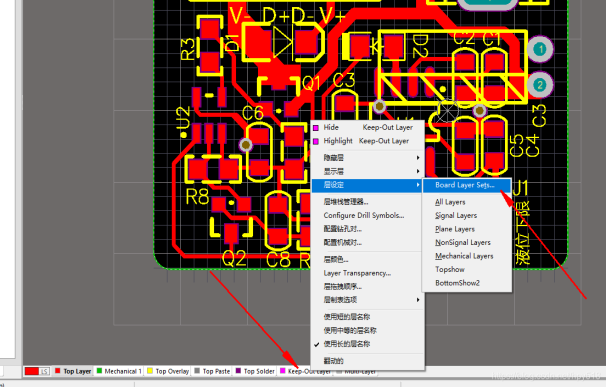Select the Mechanical 1 layer tab

119,371
